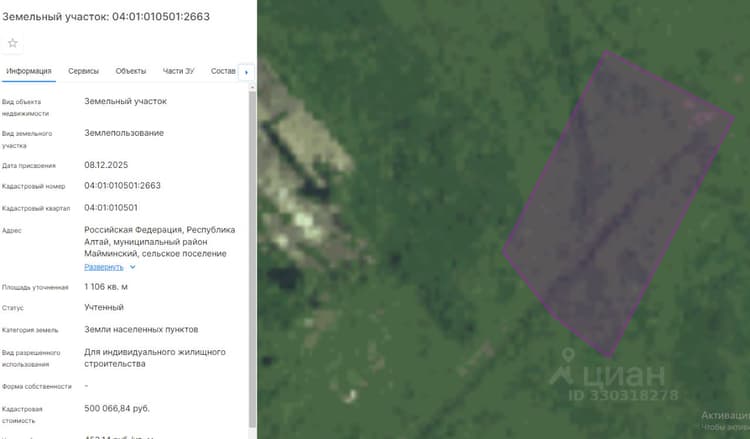
Task: Click the value Для индивидуального жилищного строительства
Action: coord(155,358)
